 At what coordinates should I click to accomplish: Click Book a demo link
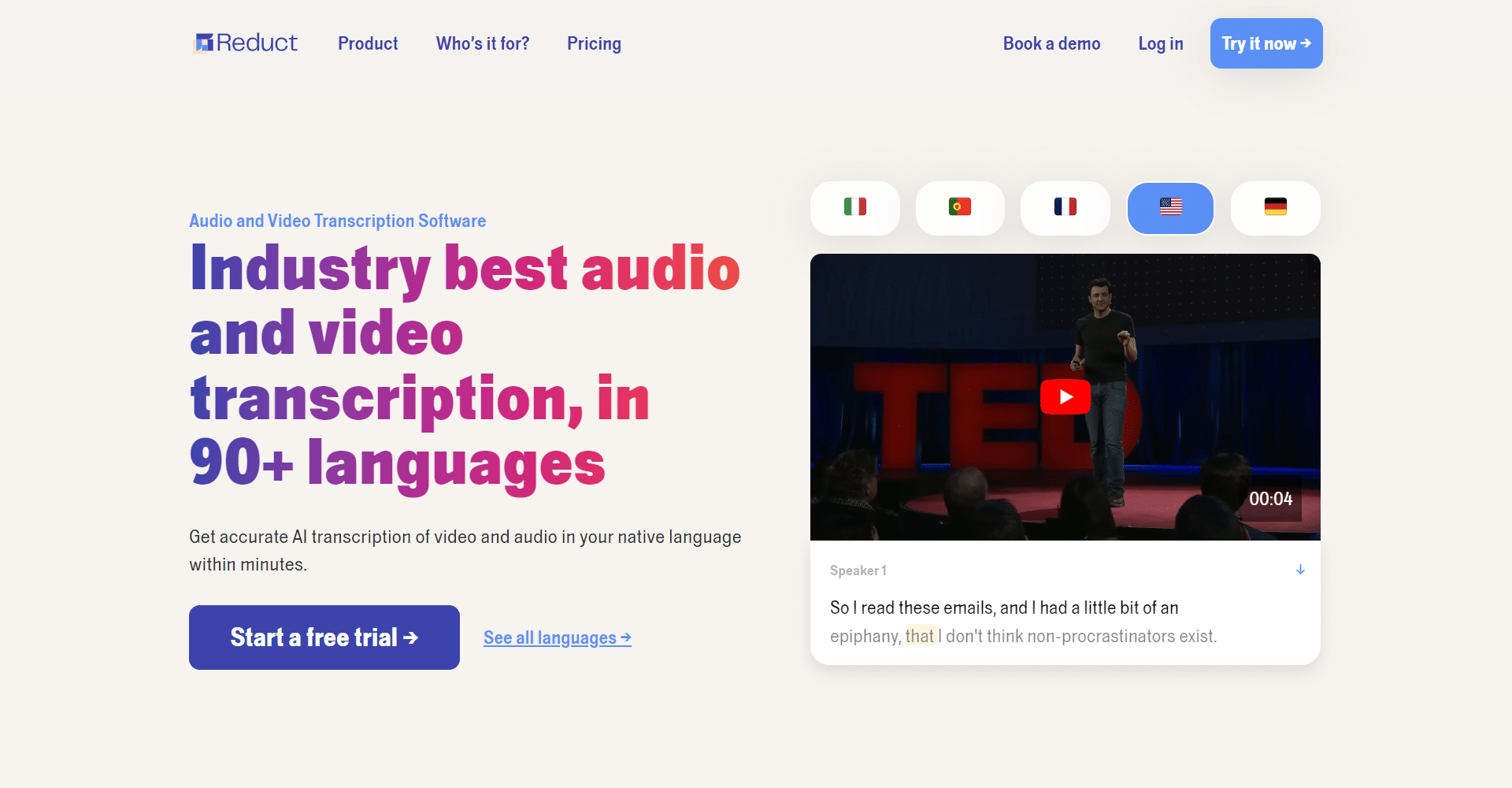(x=1051, y=43)
